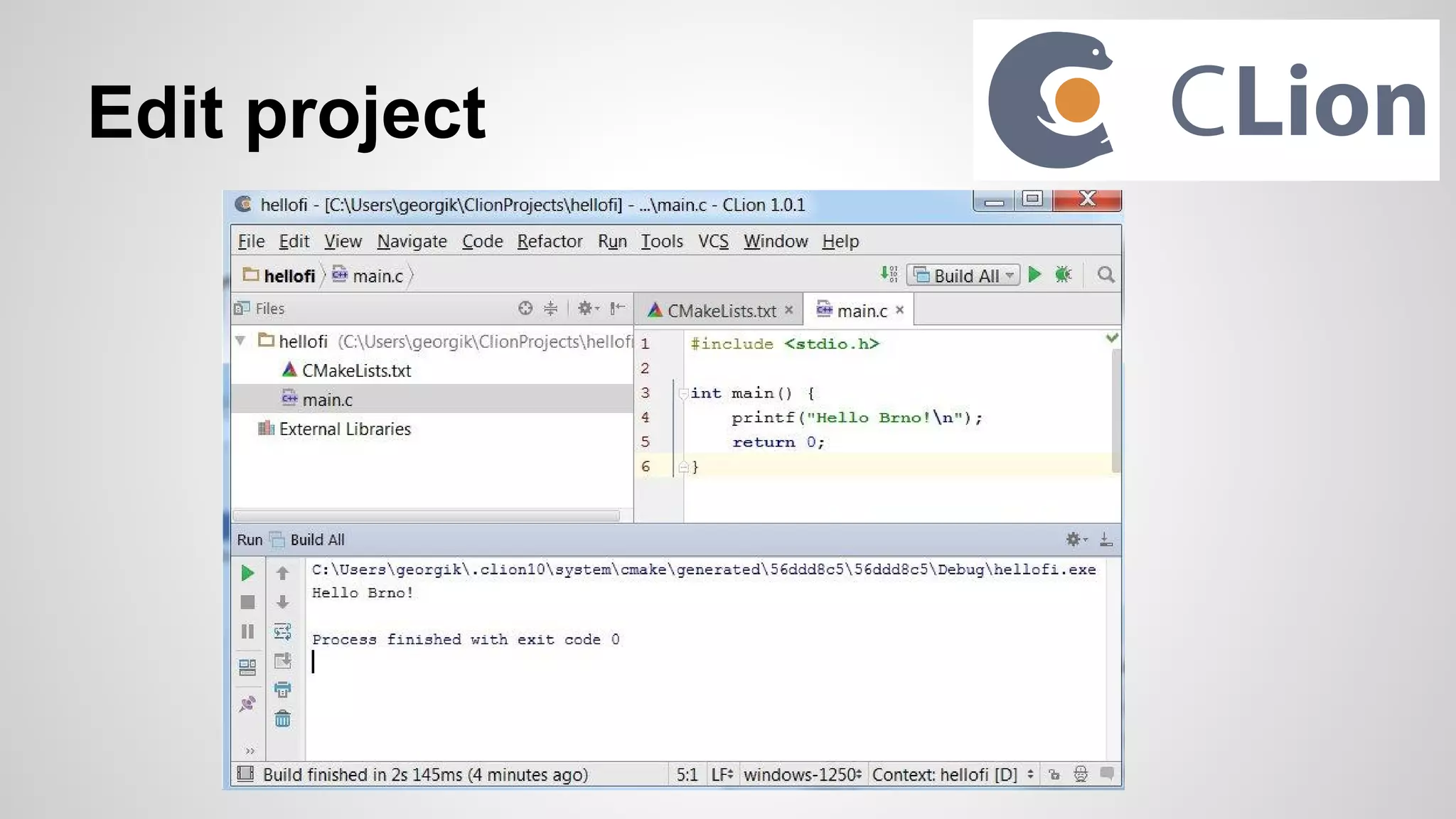Screen dimensions: 1456x819
Task: Click the Stop square in Run panel
Action: tap(247, 602)
